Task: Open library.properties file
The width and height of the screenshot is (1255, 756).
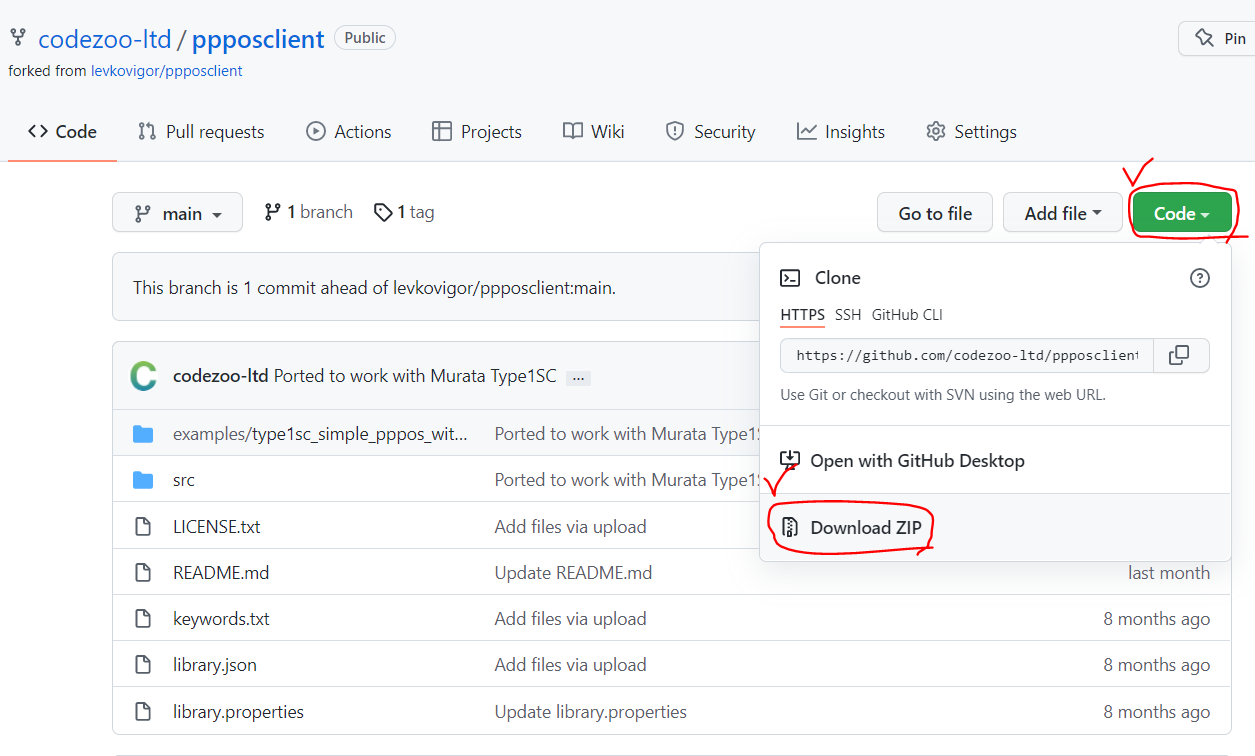Action: 238,712
